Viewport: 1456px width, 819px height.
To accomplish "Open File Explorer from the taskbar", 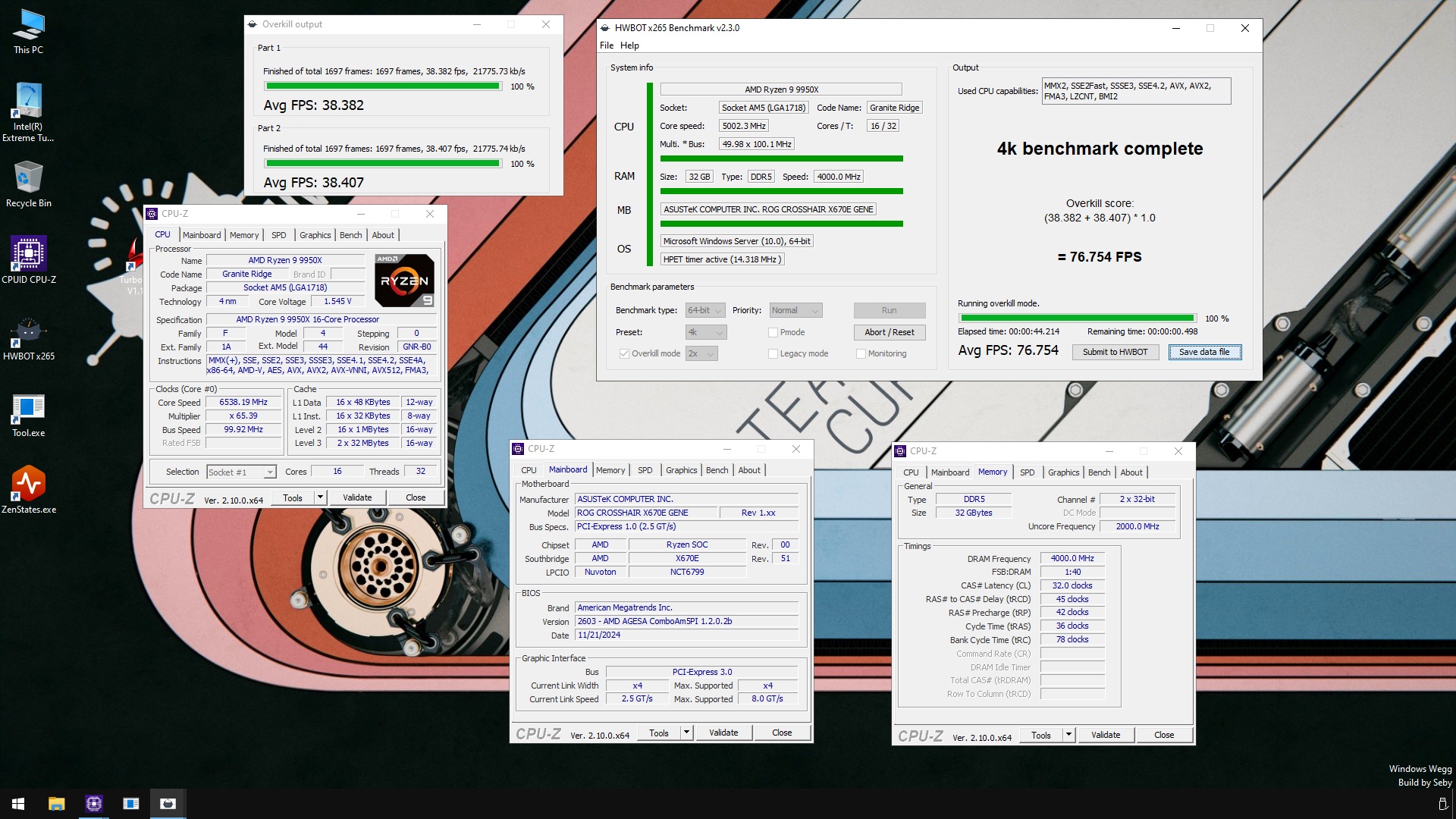I will click(56, 804).
